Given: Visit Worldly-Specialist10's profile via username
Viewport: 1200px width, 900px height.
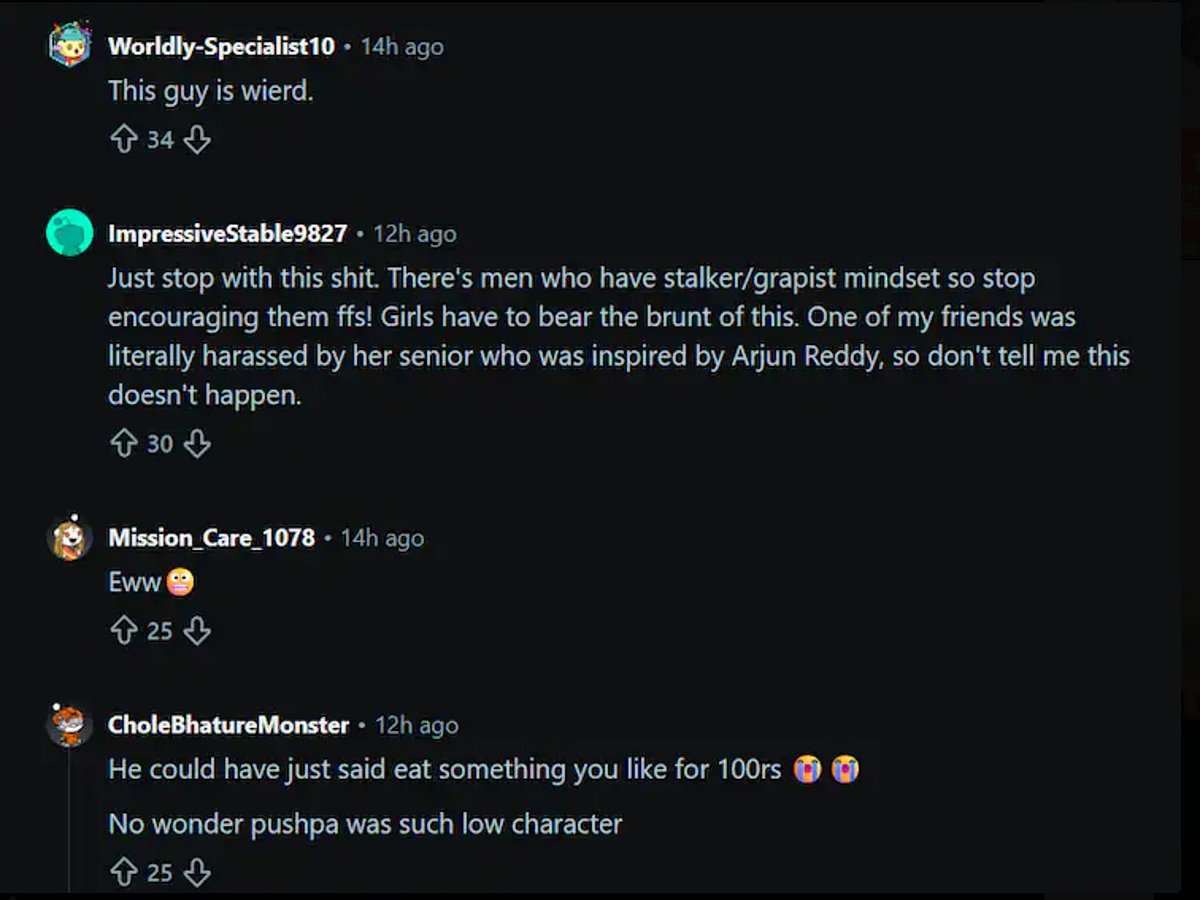Looking at the screenshot, I should click(221, 46).
